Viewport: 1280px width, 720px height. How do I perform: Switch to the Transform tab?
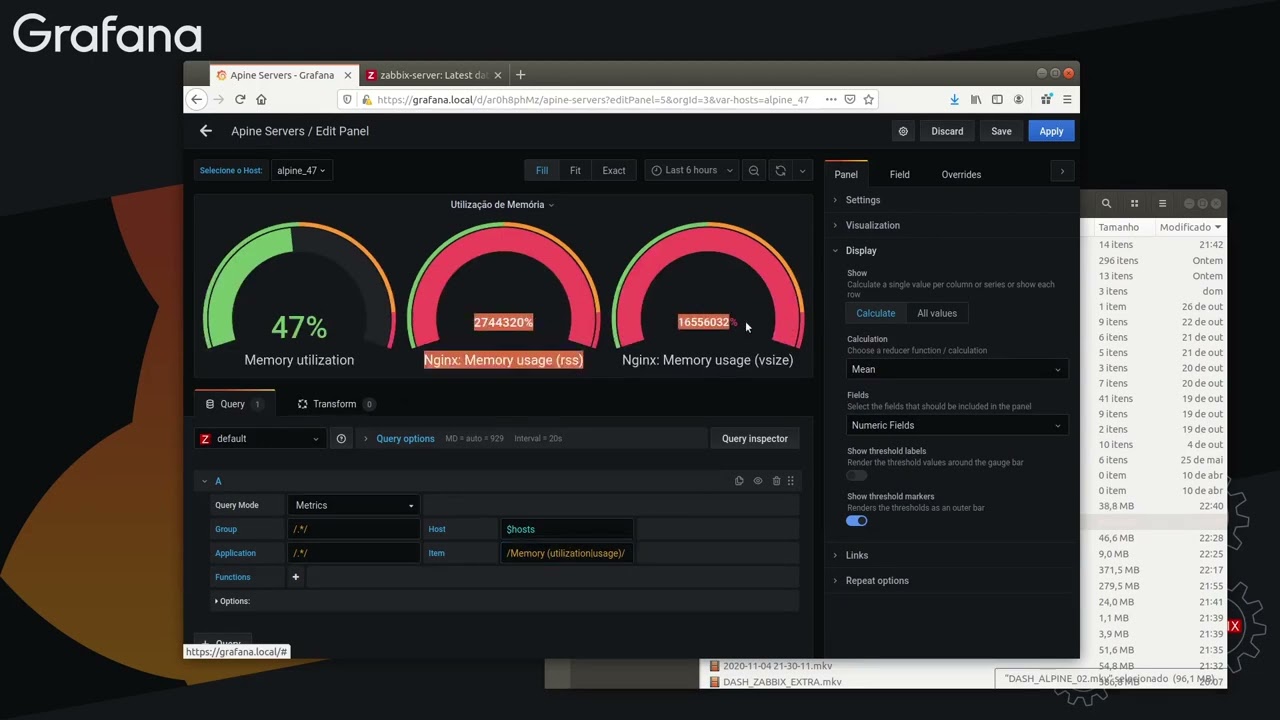pyautogui.click(x=336, y=404)
